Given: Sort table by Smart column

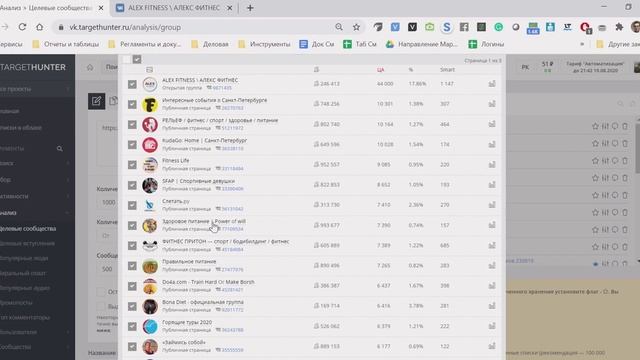Looking at the screenshot, I should pos(447,70).
